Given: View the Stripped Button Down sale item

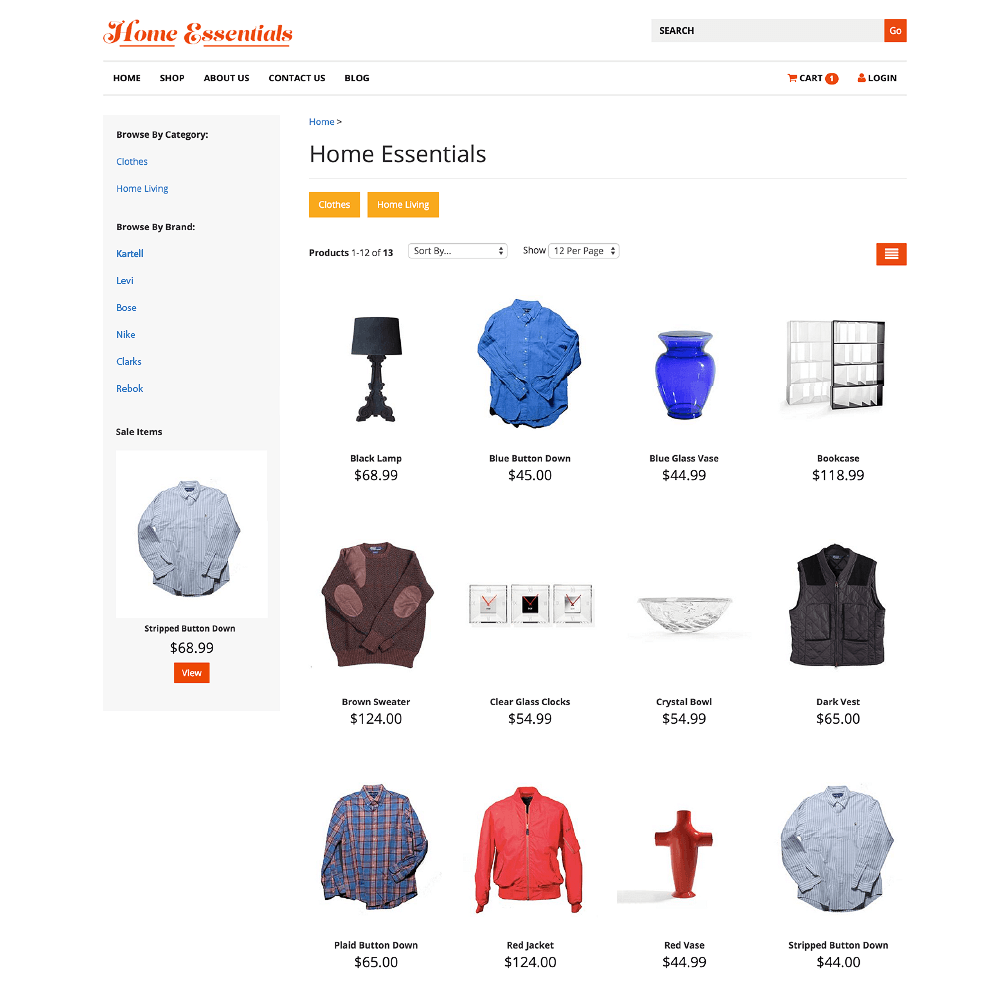Looking at the screenshot, I should (191, 673).
